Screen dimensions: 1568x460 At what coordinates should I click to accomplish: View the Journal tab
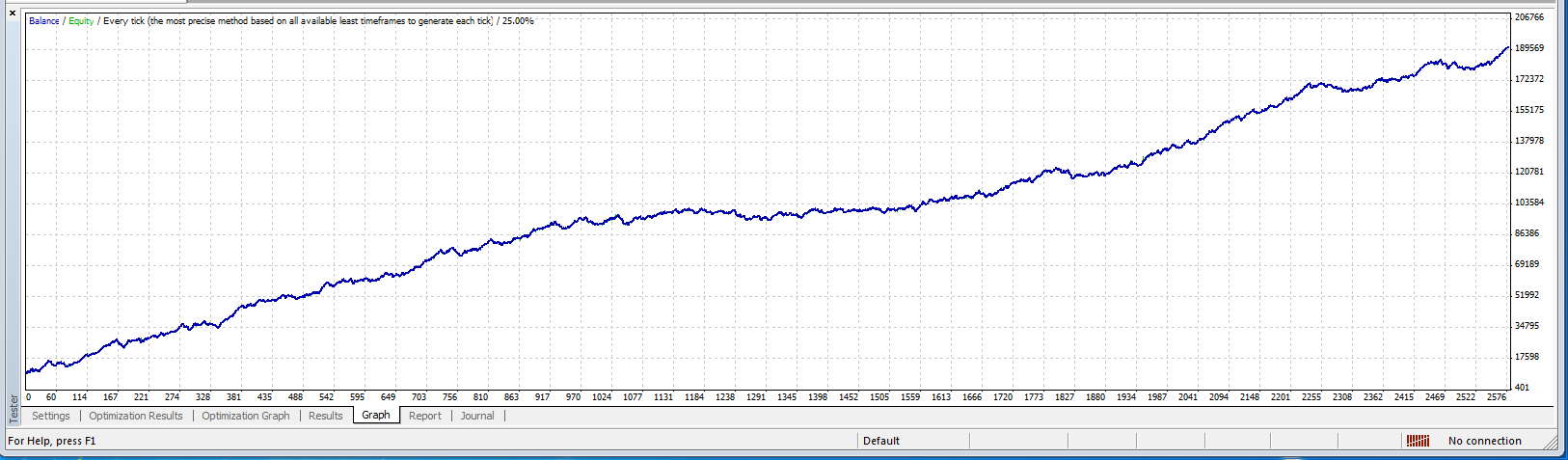pyautogui.click(x=477, y=416)
